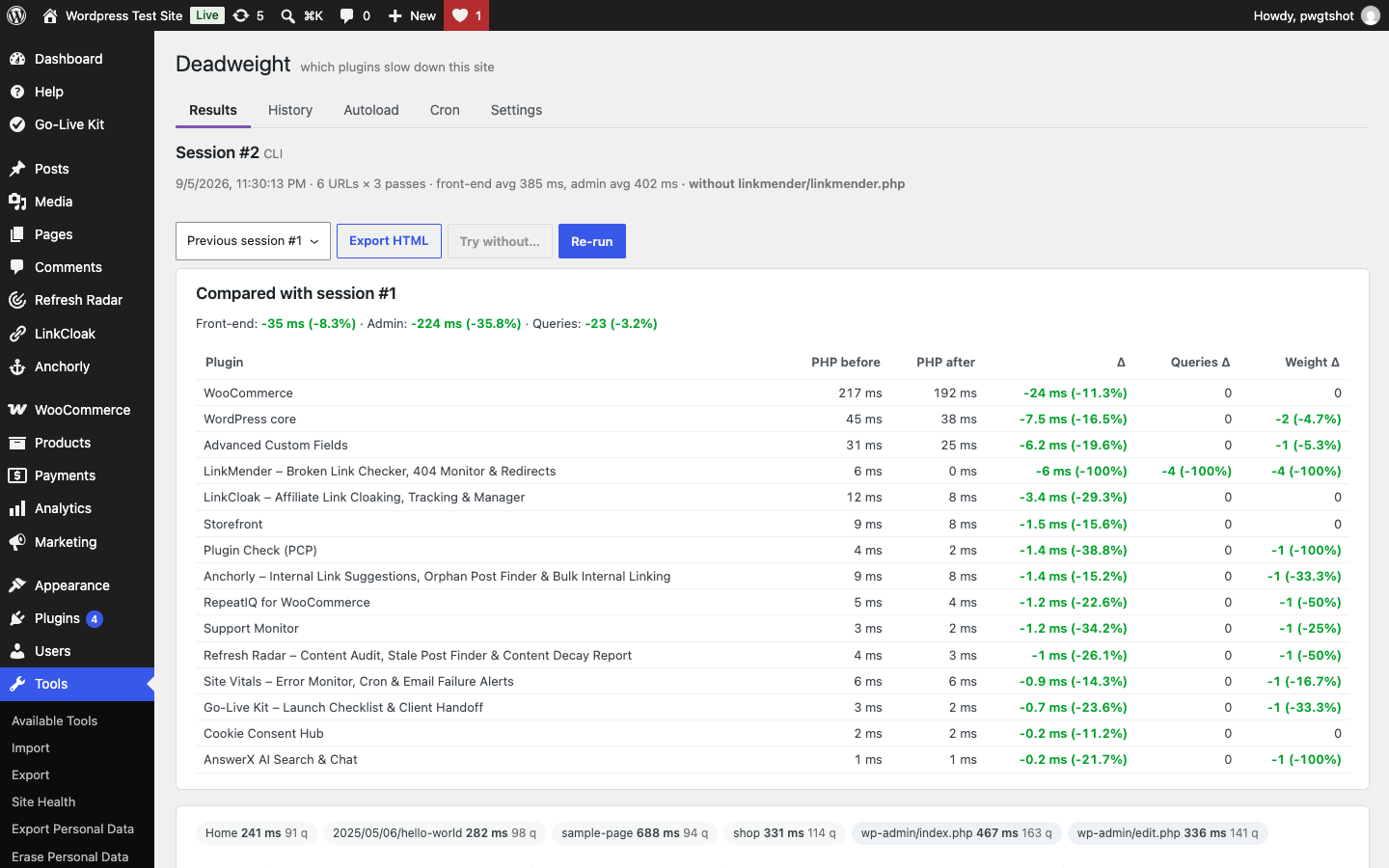Click the WordPress logo in the admin bar
The height and width of the screenshot is (868, 1389).
[16, 15]
